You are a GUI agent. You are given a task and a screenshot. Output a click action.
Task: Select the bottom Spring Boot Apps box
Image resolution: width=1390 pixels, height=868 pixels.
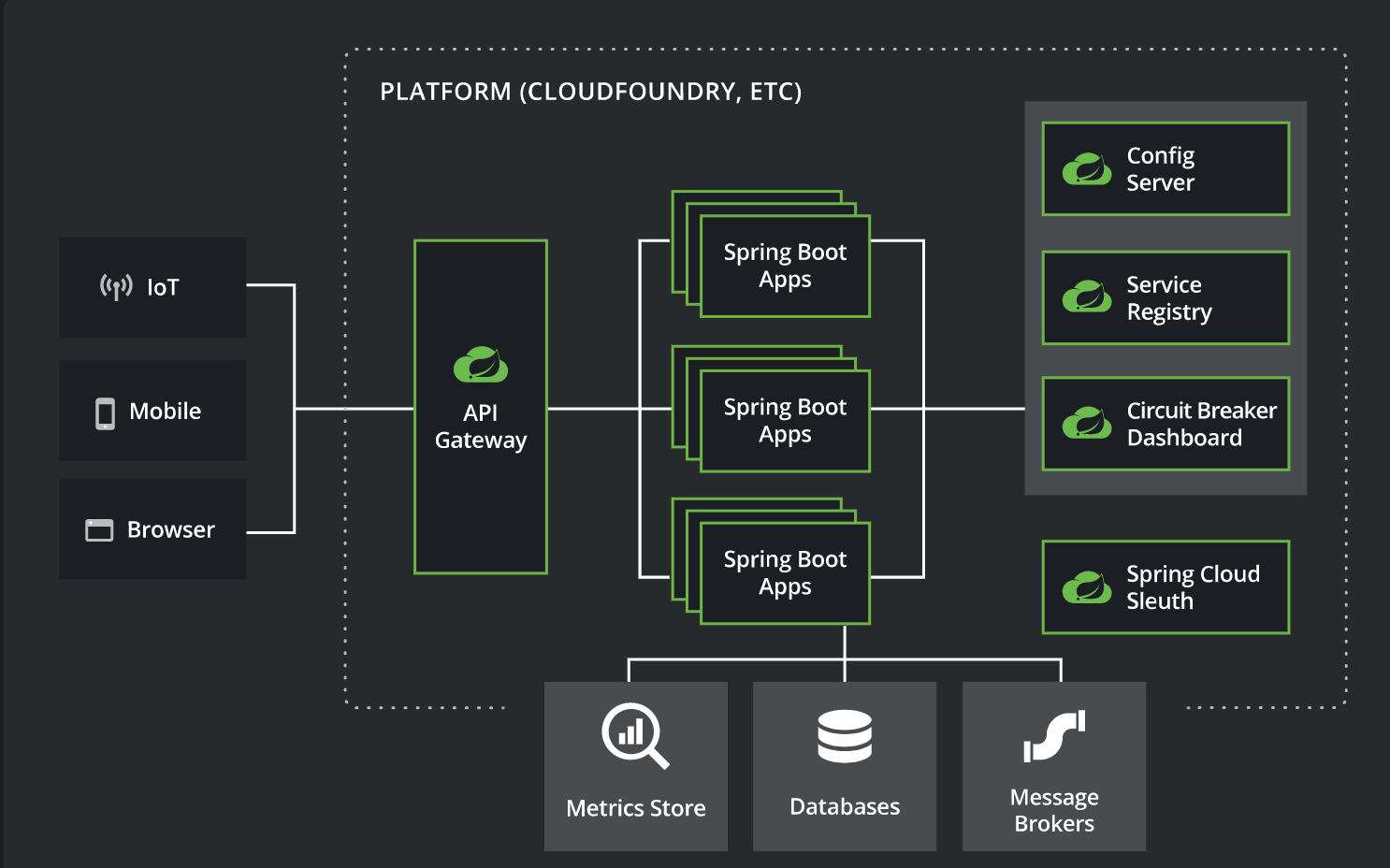tap(785, 573)
